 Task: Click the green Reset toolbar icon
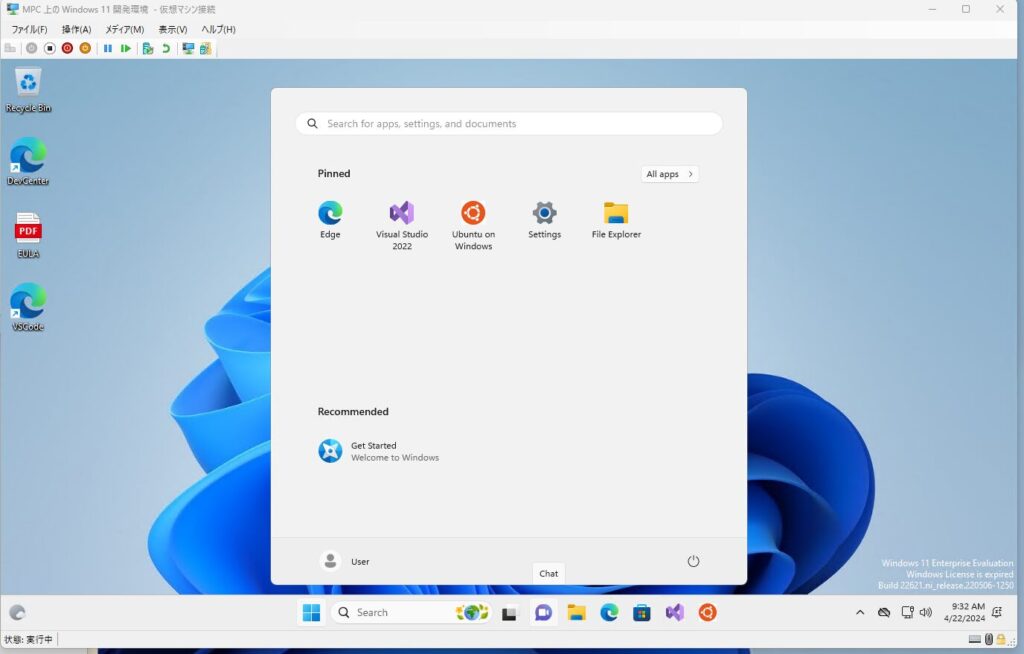pyautogui.click(x=125, y=48)
